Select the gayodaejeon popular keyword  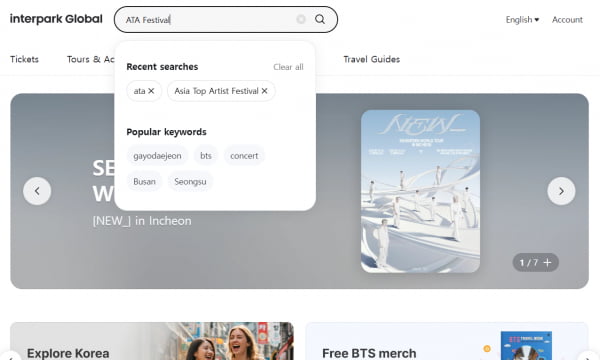point(157,156)
